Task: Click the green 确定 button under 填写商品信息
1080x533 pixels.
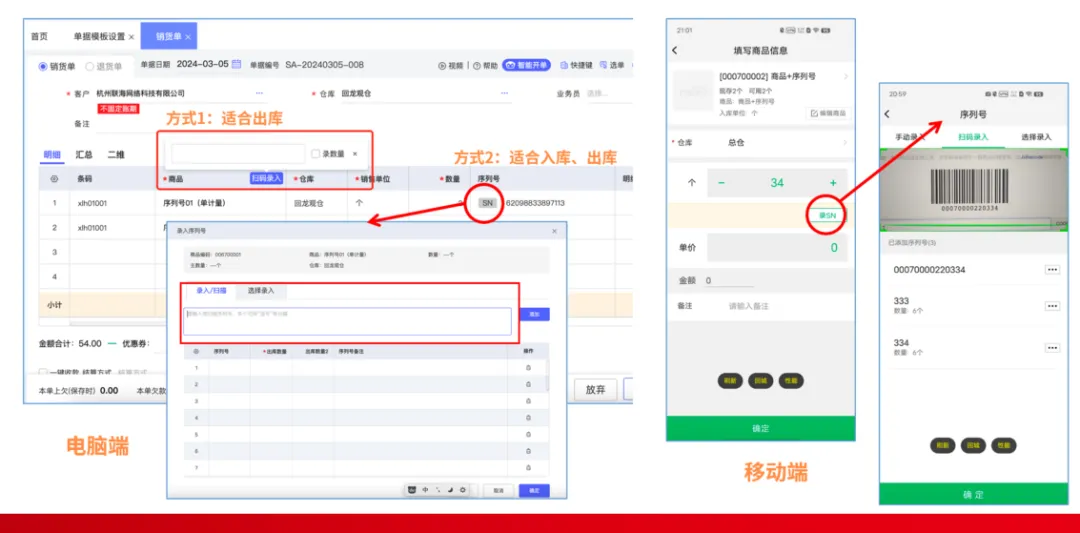Action: pyautogui.click(x=760, y=428)
